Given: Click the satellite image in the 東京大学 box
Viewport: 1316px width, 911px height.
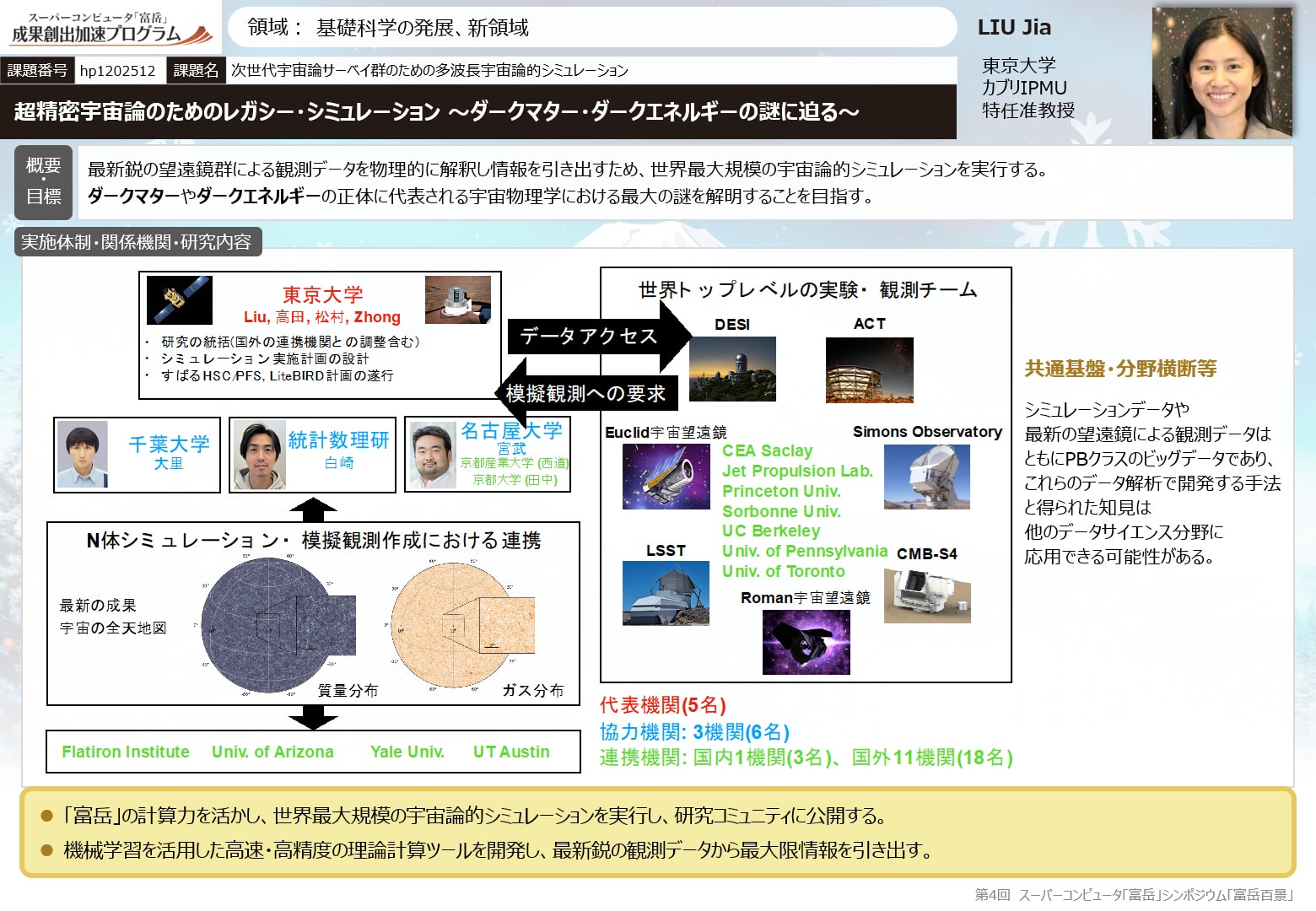Looking at the screenshot, I should pyautogui.click(x=179, y=299).
